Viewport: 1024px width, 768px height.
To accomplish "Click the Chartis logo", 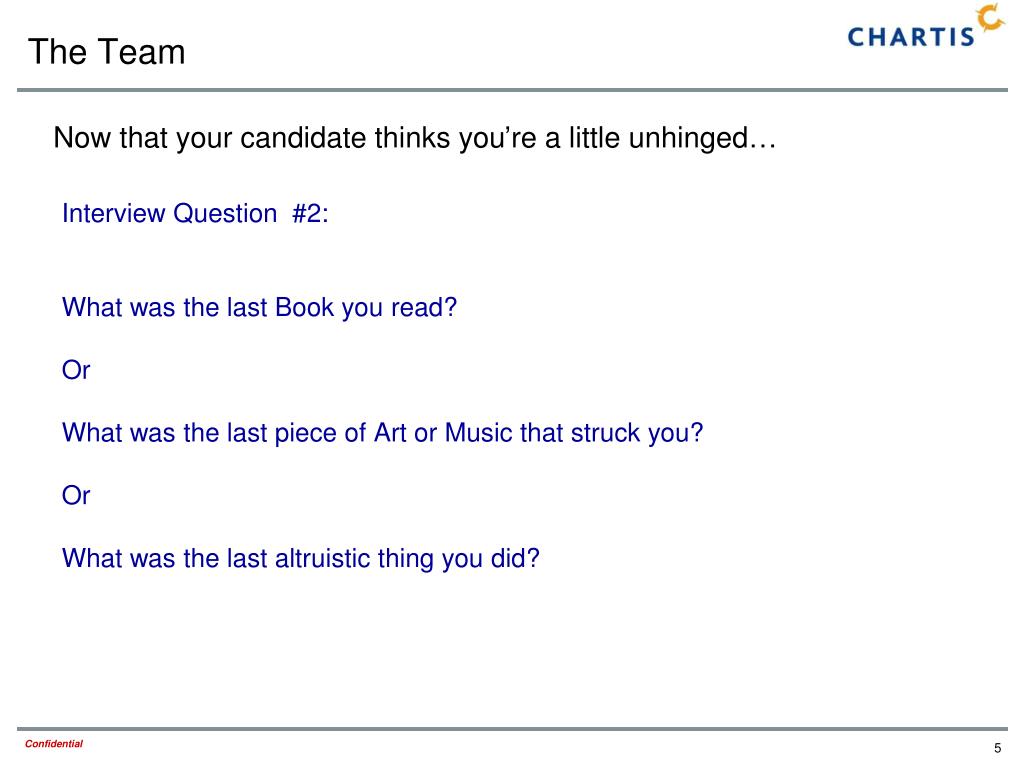I will [x=926, y=26].
